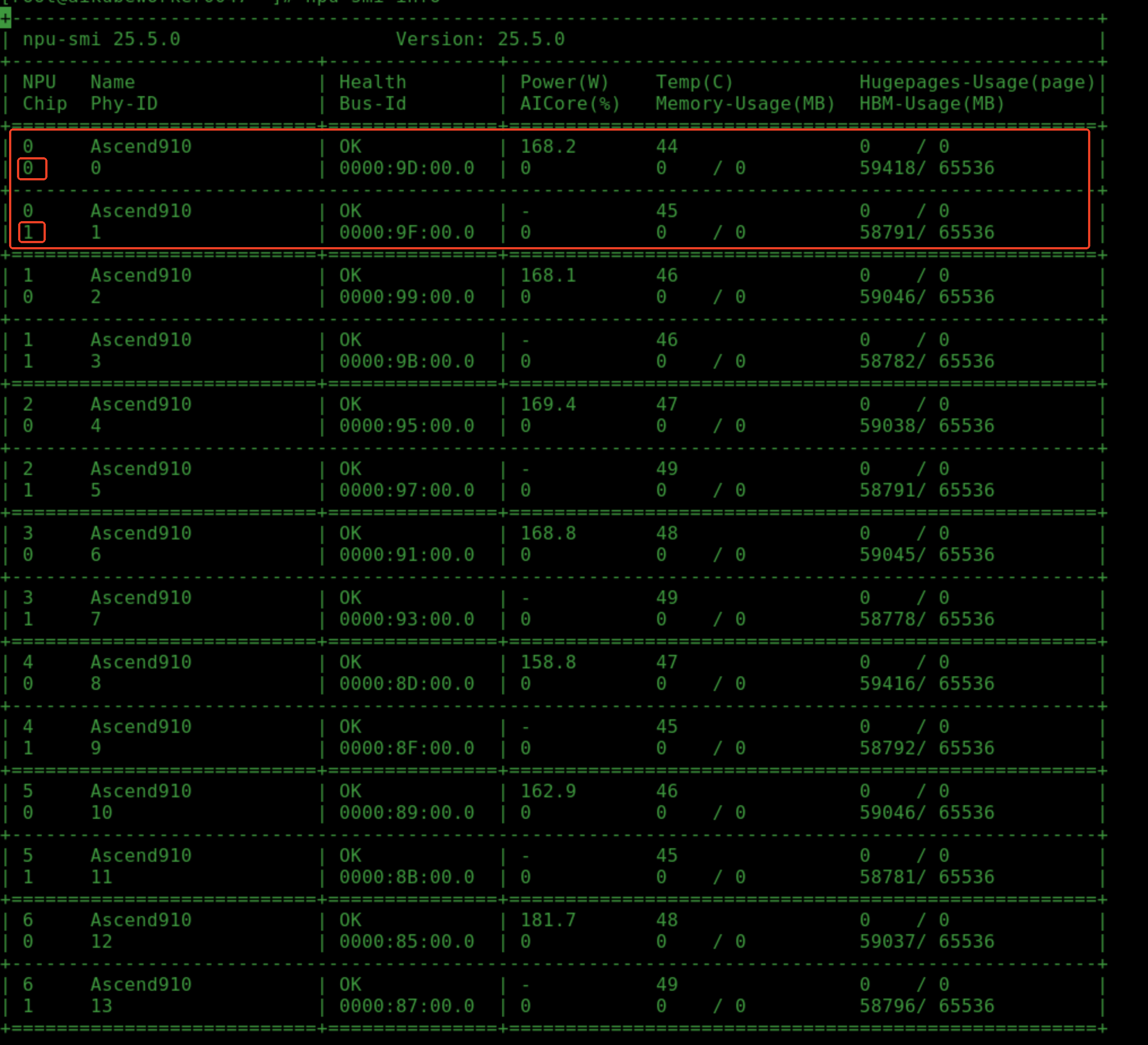Click HBM usage value "59038"

pos(887,425)
